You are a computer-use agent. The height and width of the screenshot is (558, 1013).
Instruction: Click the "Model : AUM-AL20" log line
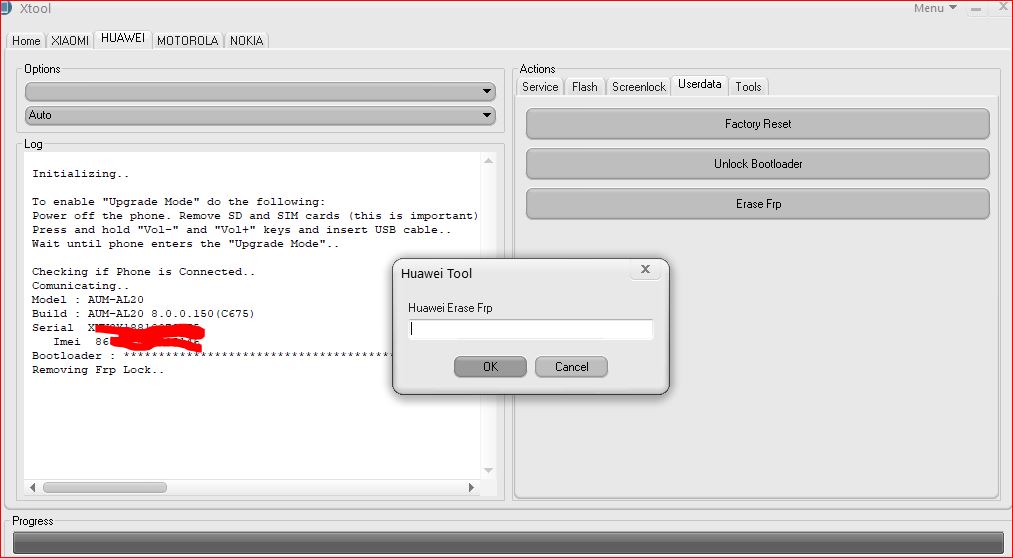point(88,300)
